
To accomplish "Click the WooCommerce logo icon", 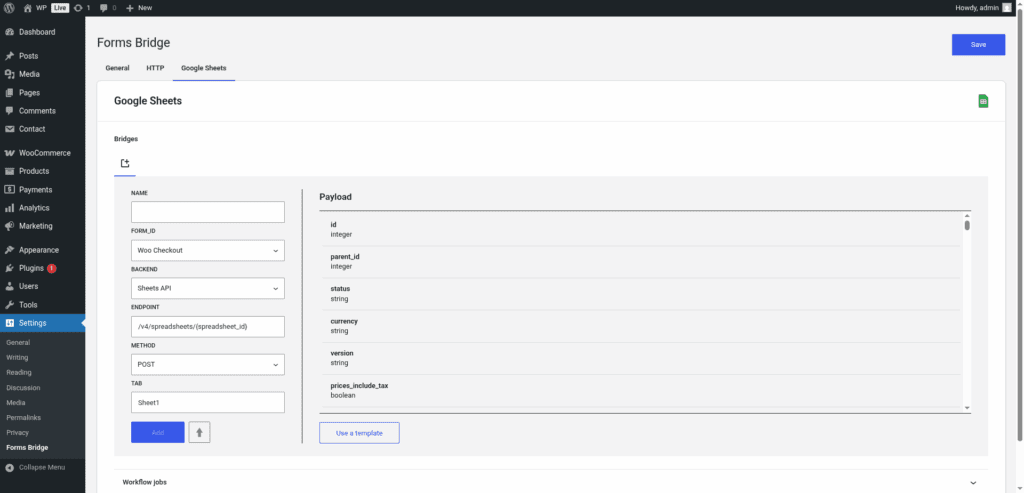I will [9, 153].
